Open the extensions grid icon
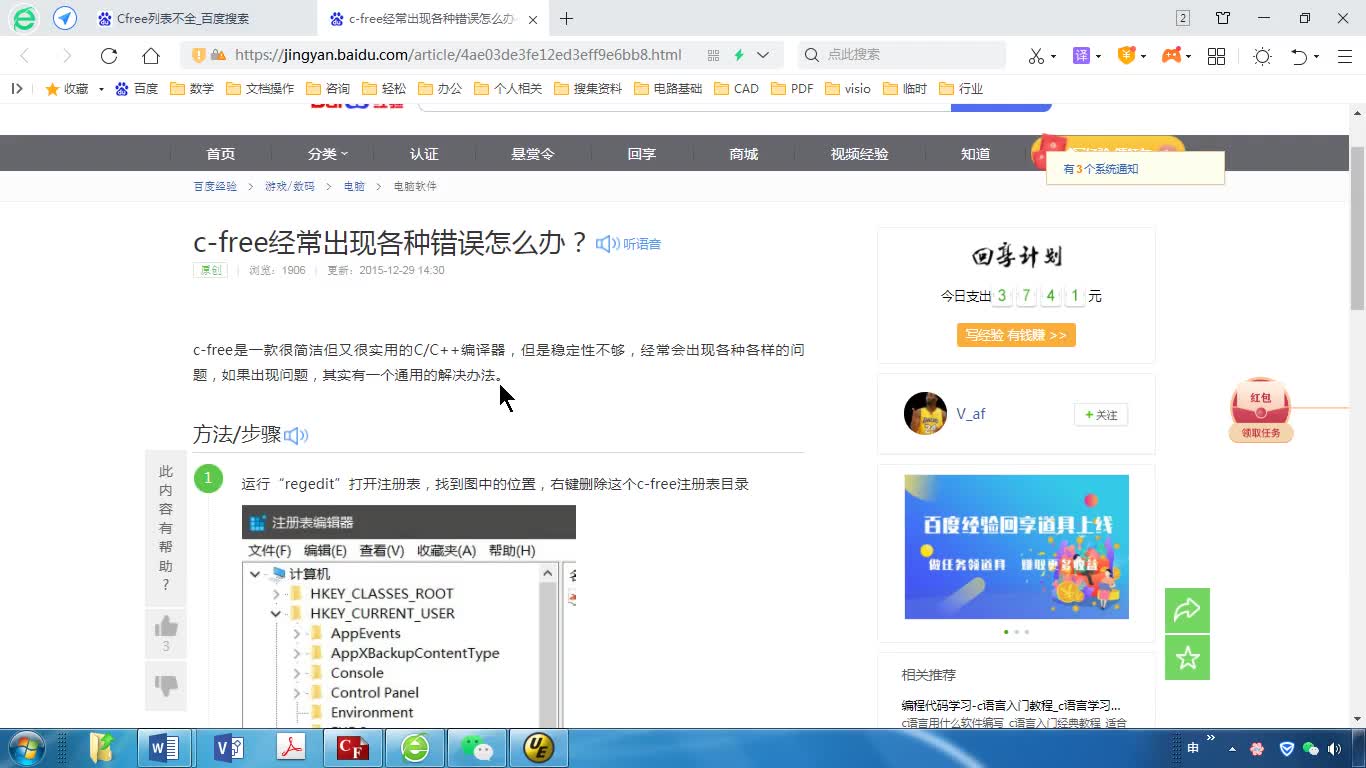This screenshot has height=768, width=1366. [1217, 56]
